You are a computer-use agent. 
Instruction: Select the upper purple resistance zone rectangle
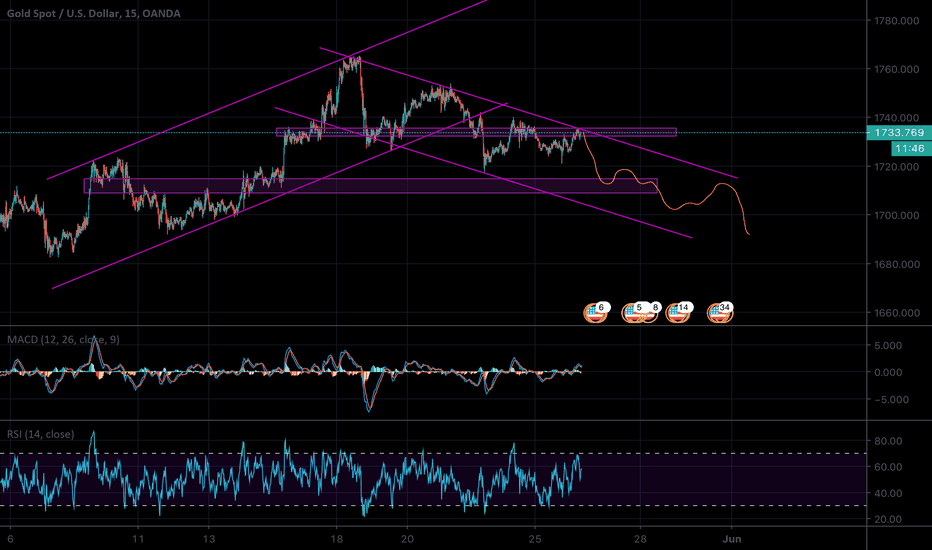[x=476, y=132]
